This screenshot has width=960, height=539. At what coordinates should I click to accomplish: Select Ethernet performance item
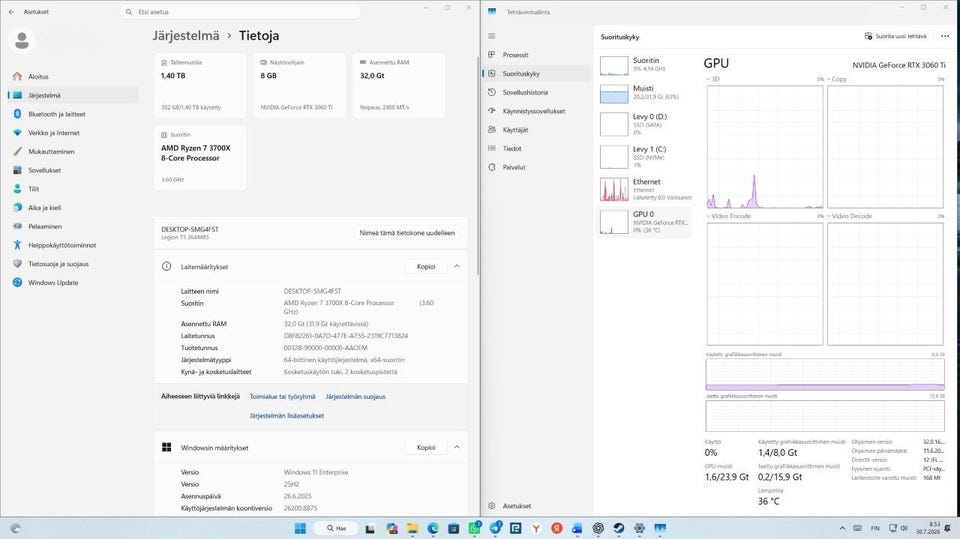(x=644, y=189)
